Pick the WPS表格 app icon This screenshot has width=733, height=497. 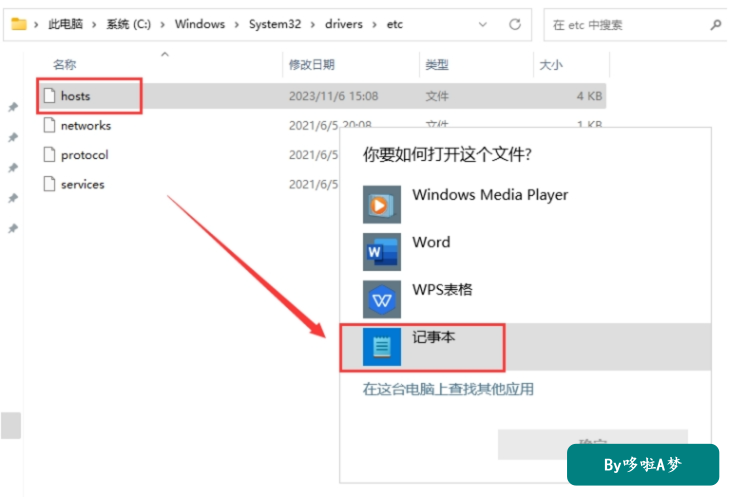tap(381, 299)
